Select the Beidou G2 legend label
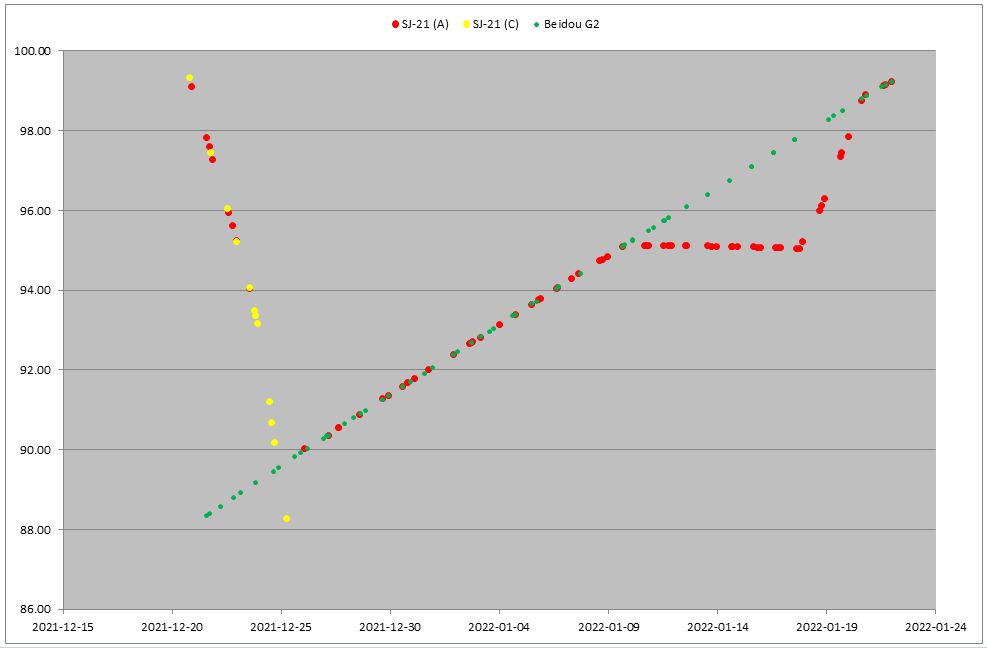 point(572,23)
